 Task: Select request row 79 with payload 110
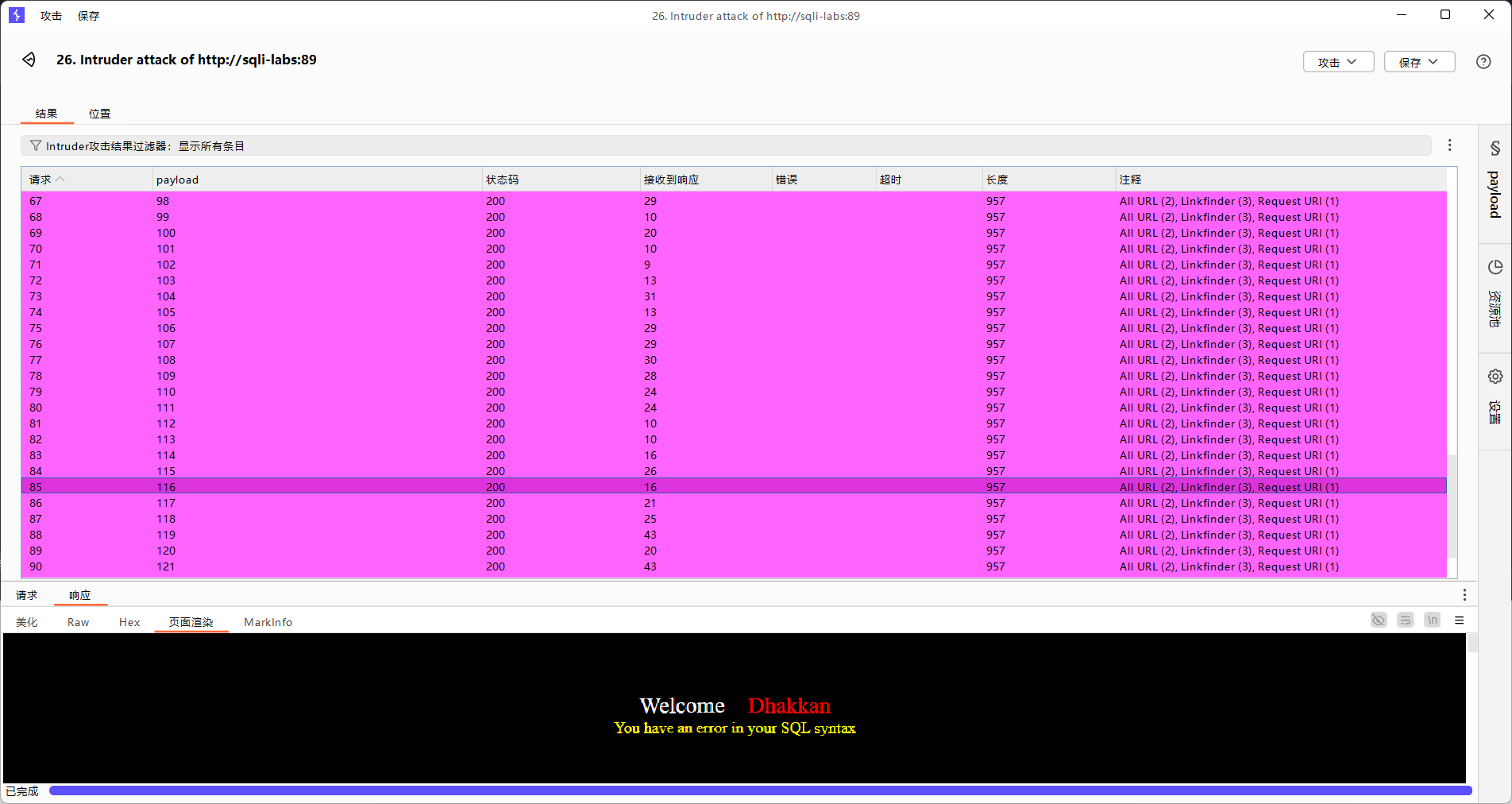pos(734,392)
